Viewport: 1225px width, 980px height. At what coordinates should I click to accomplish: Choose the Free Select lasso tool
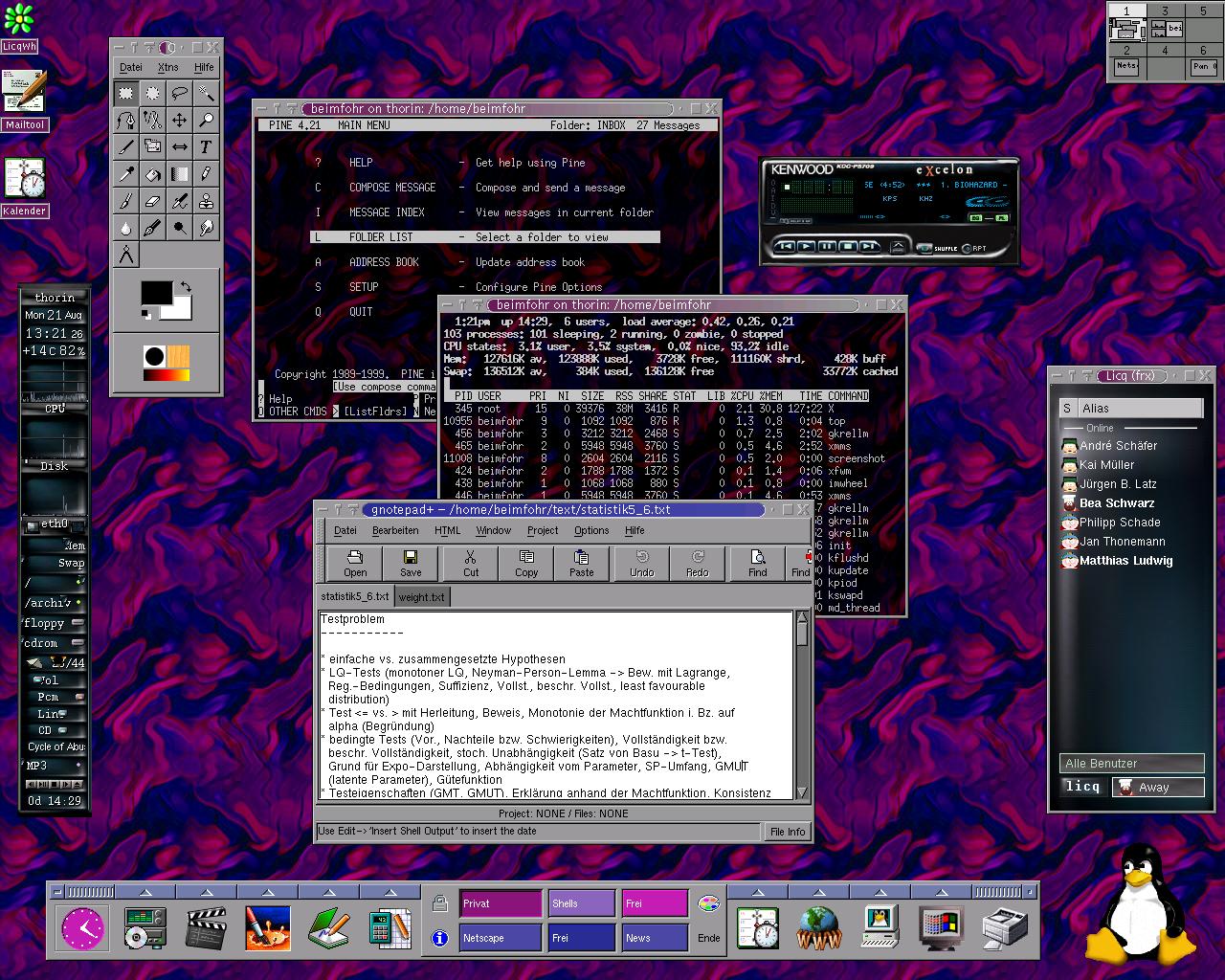pos(179,93)
